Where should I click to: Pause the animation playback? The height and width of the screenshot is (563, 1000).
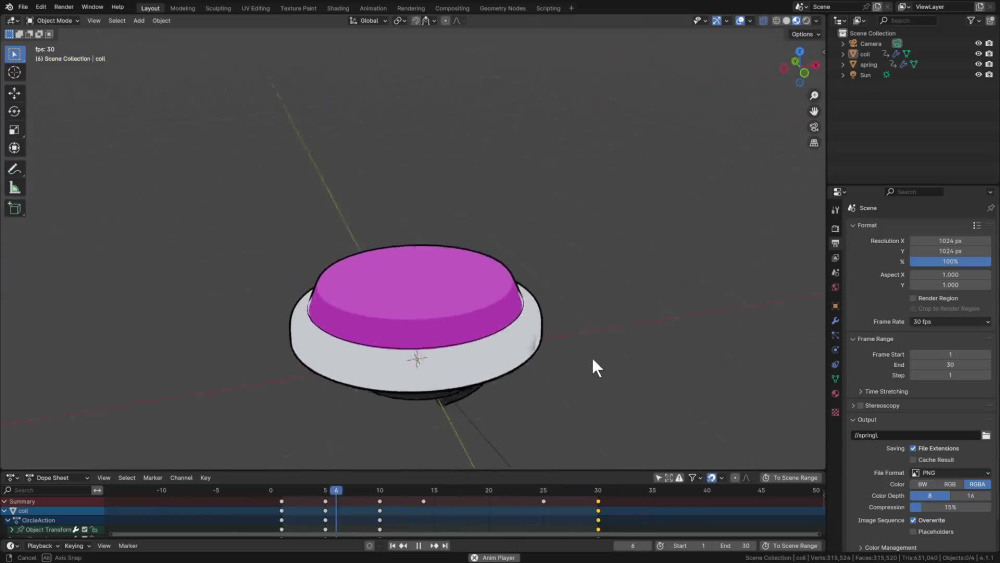pos(418,546)
